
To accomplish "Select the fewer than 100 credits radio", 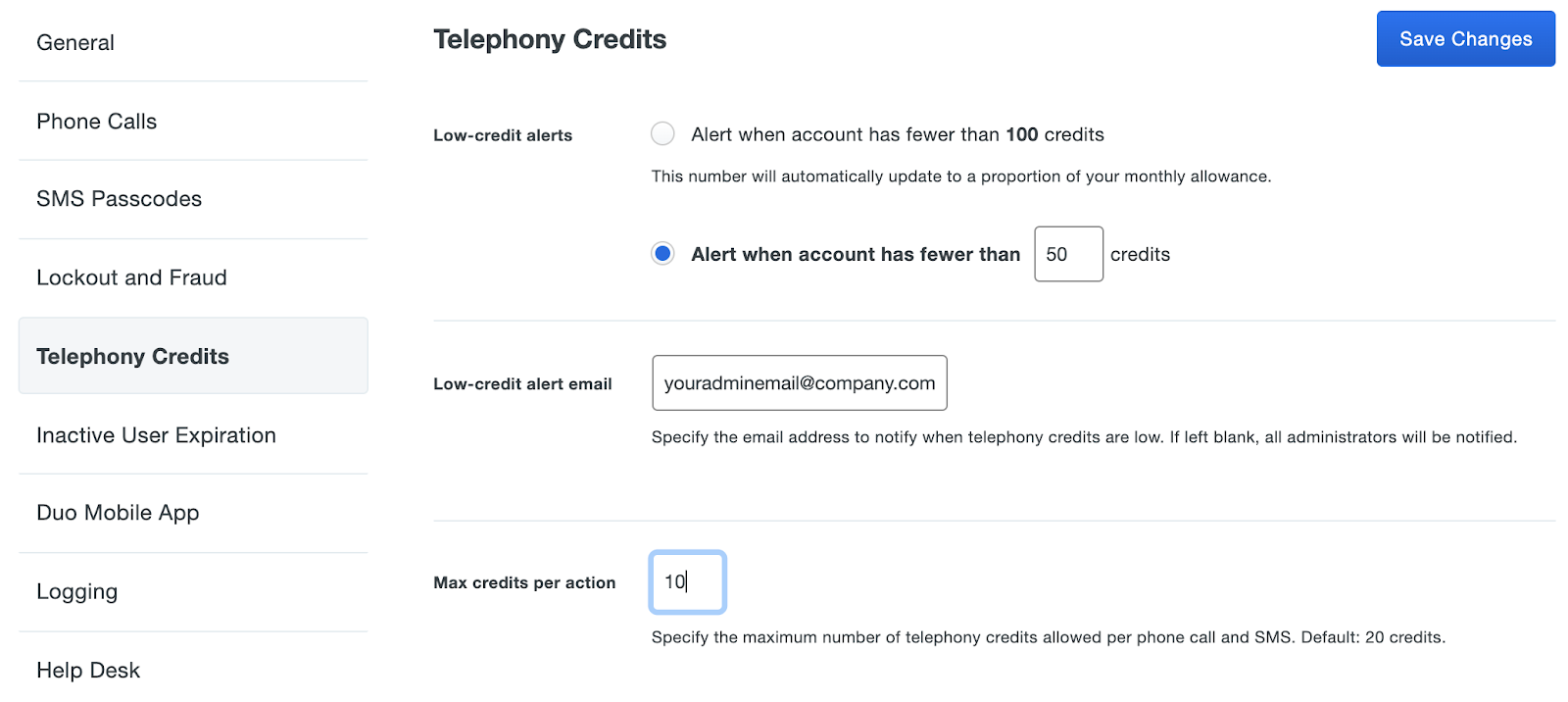I will click(x=663, y=134).
